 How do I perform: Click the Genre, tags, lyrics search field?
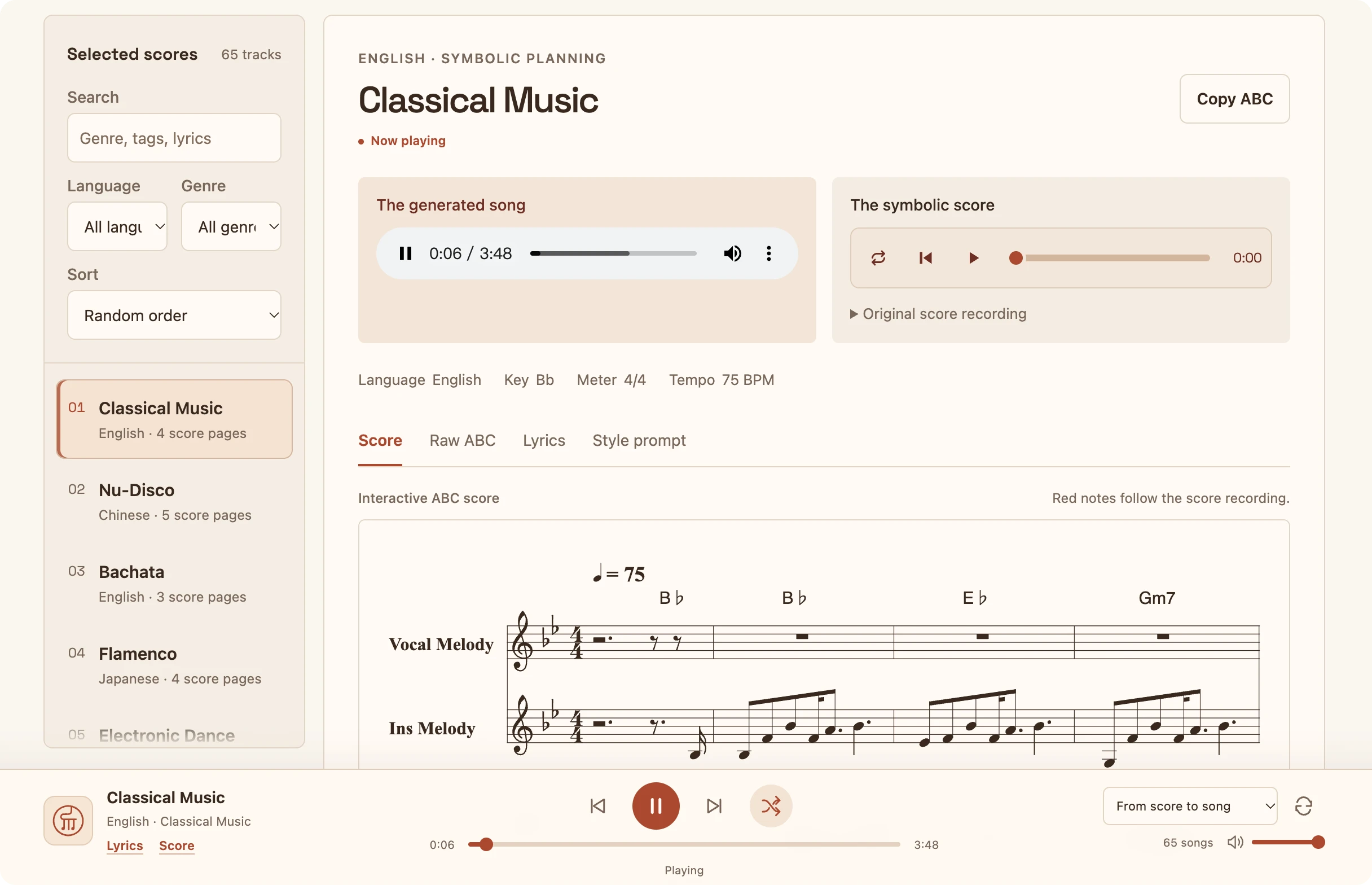point(174,138)
